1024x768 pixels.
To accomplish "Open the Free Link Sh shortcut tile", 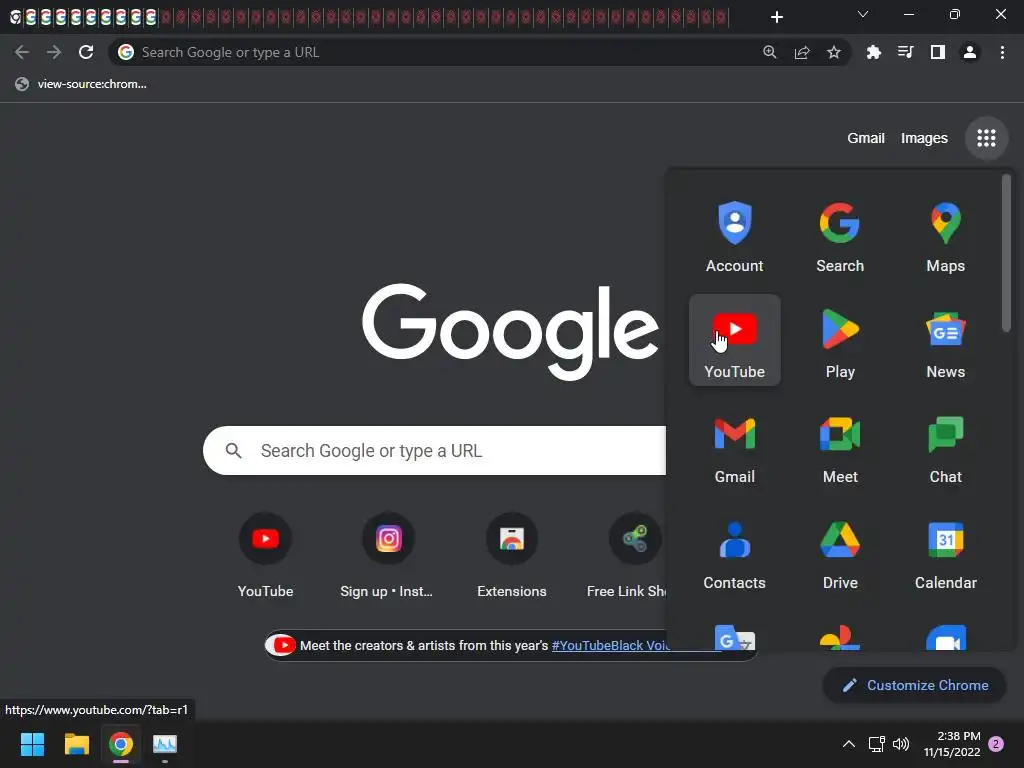I will (626, 556).
